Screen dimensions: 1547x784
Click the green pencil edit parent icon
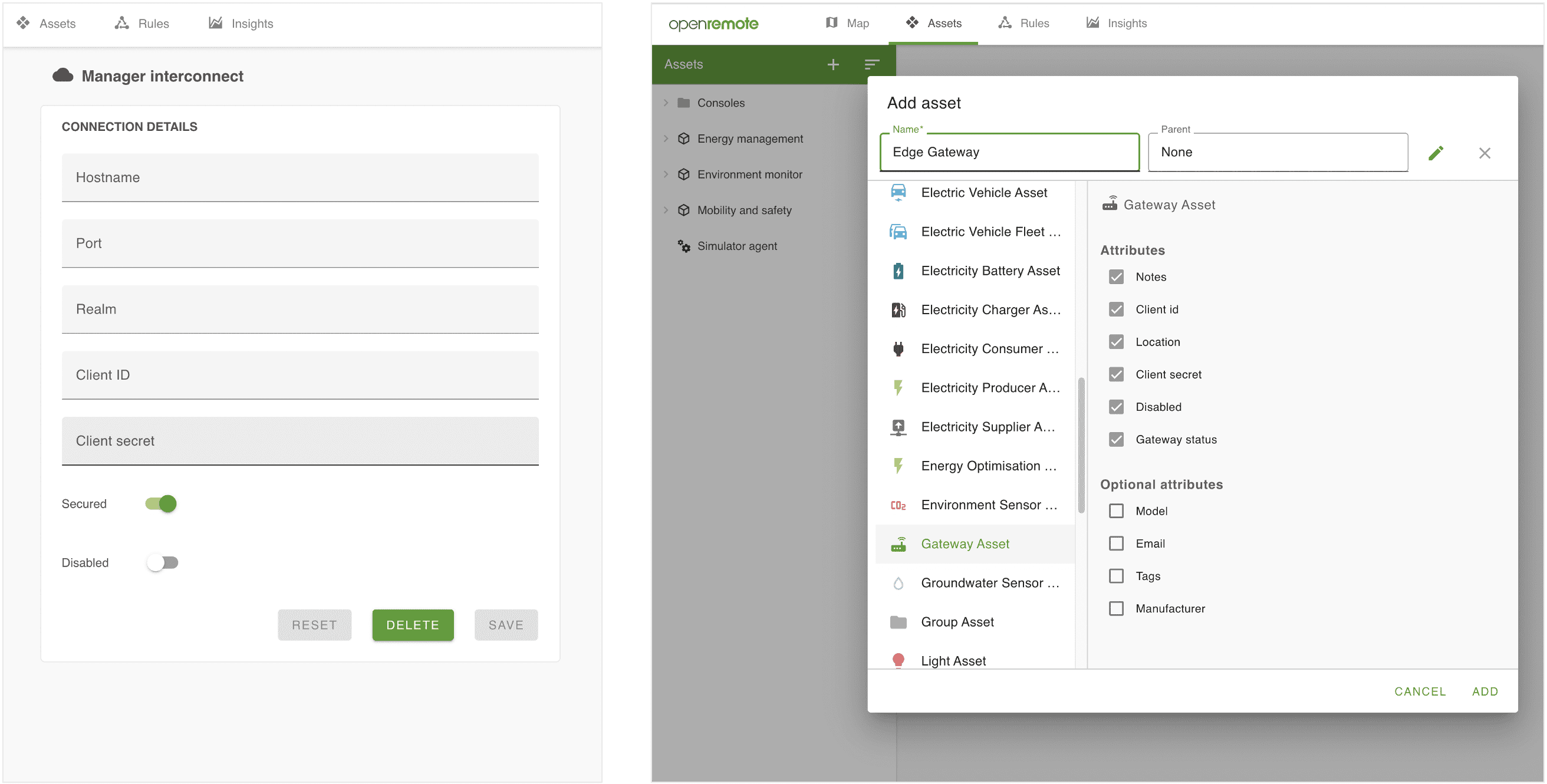pos(1436,153)
